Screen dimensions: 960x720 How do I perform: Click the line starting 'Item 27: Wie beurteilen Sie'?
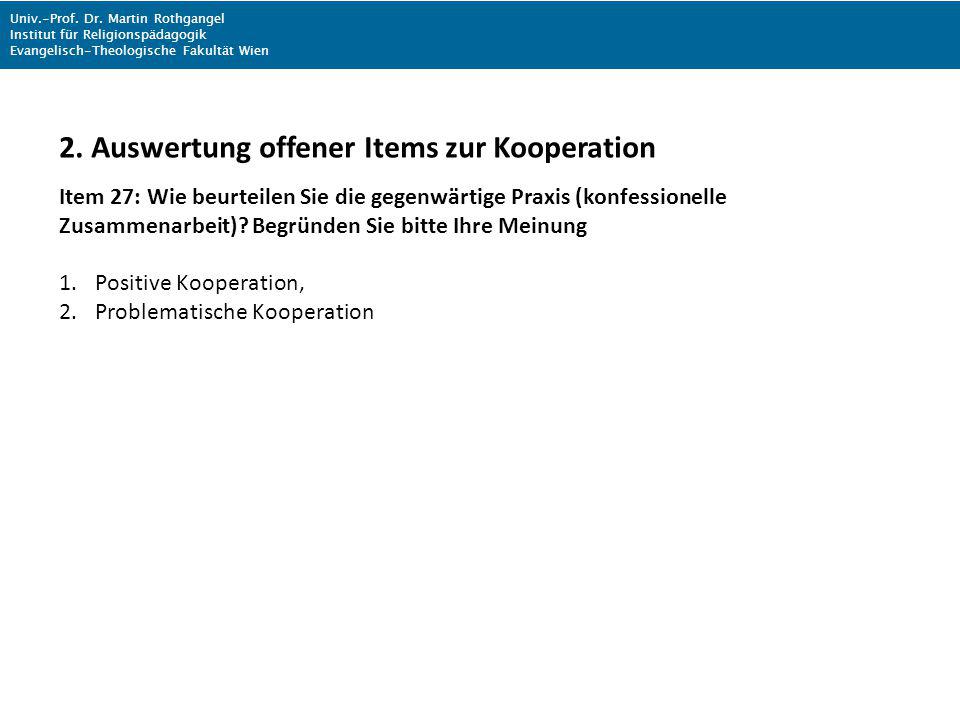pyautogui.click(x=392, y=197)
